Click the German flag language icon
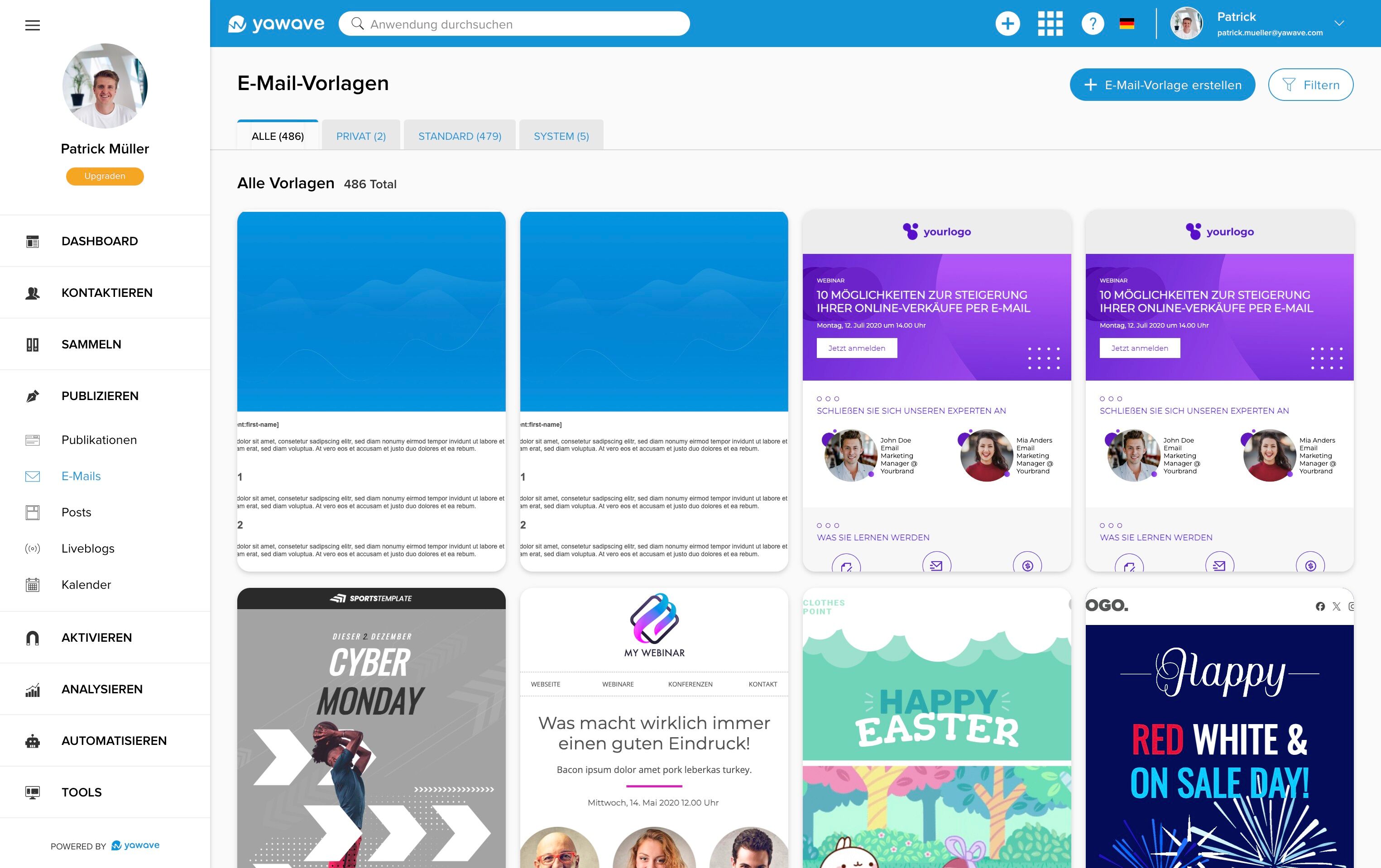 (1127, 24)
